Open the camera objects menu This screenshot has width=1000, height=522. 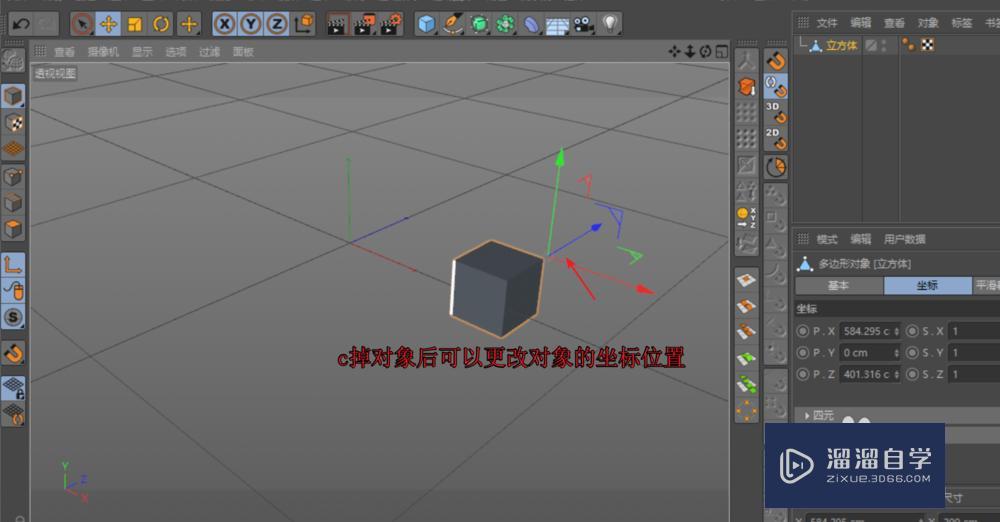click(584, 24)
